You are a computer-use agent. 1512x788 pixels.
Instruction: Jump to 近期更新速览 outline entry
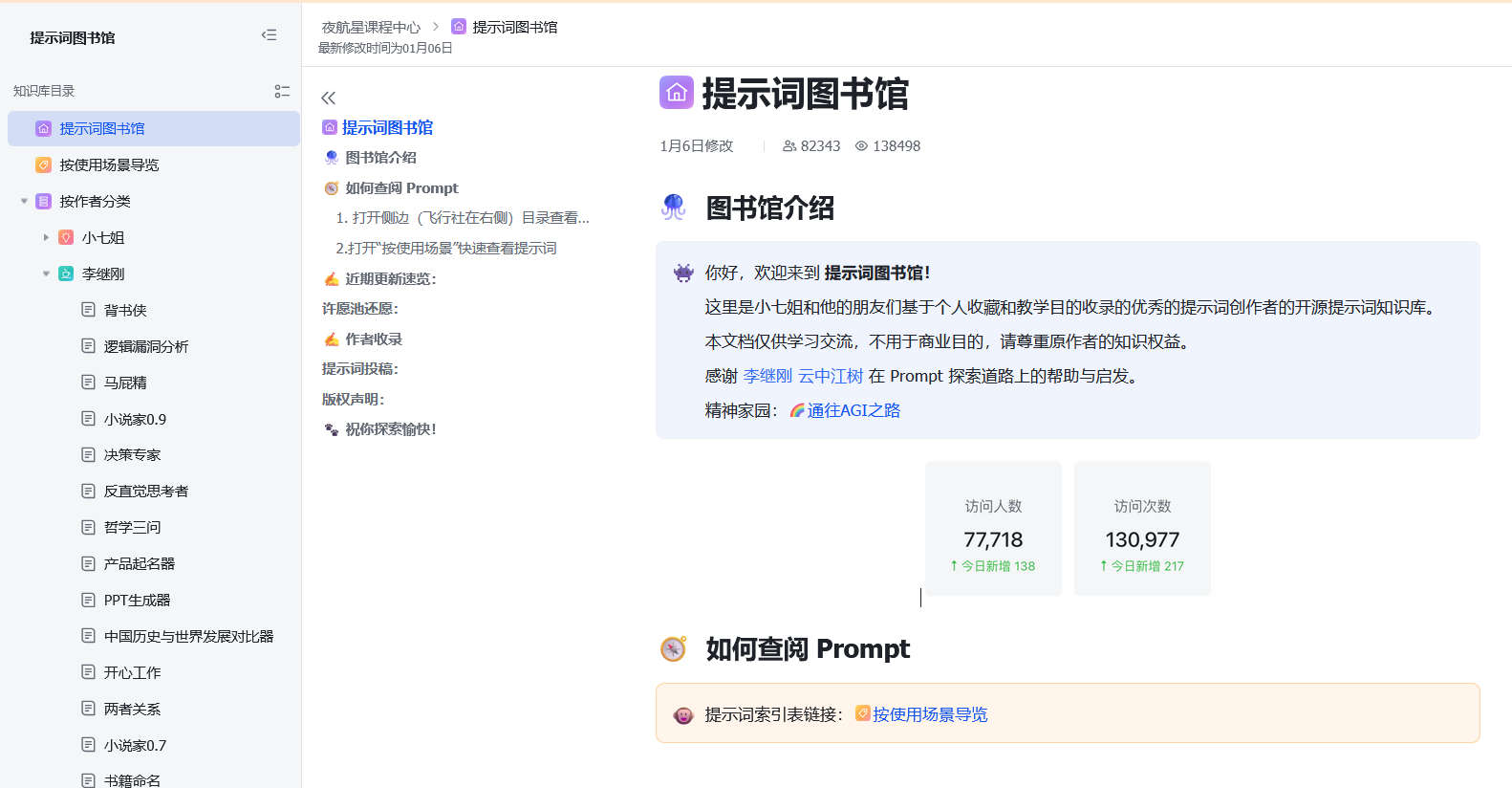pos(390,278)
